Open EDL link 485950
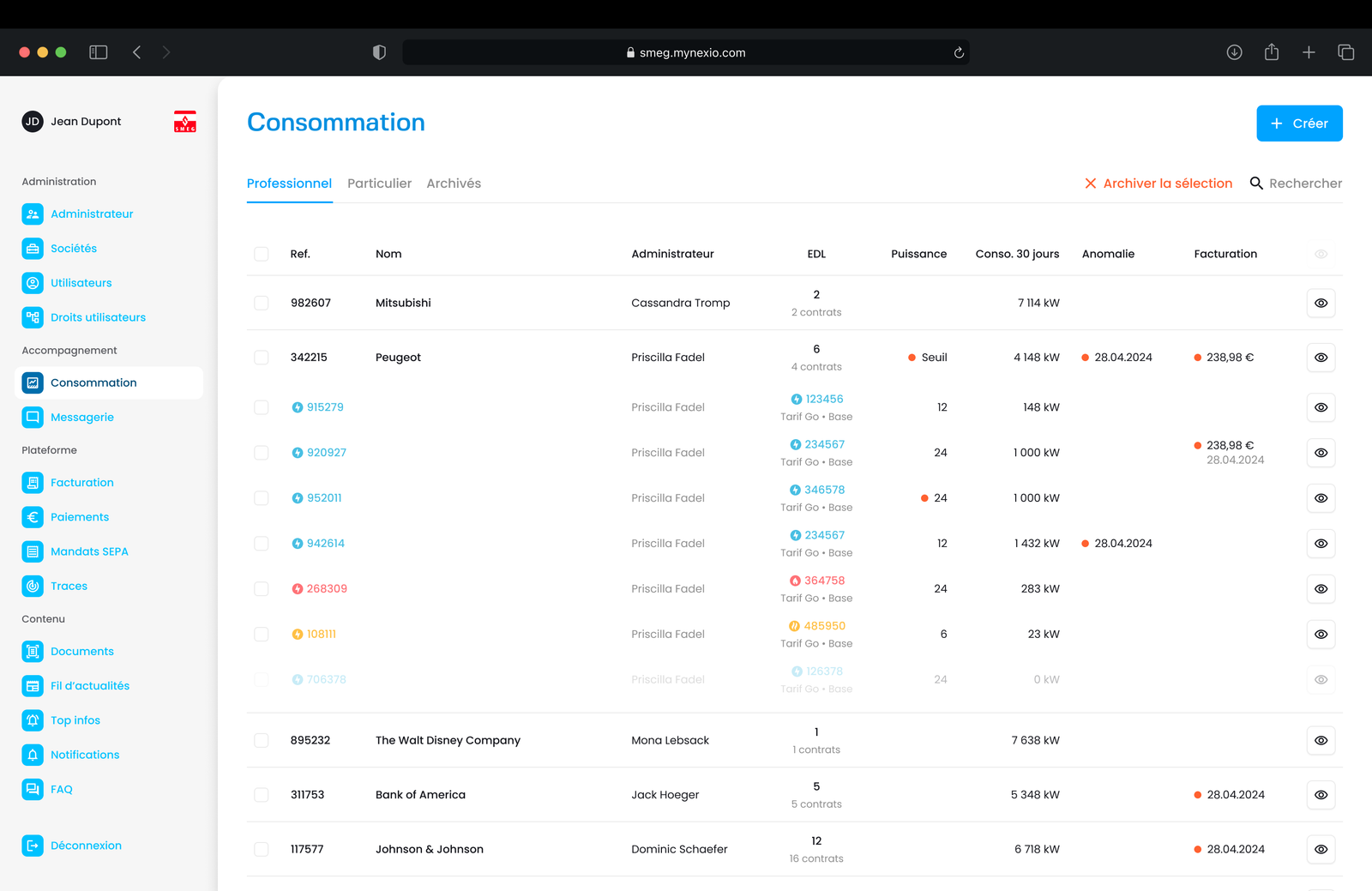The width and height of the screenshot is (1372, 891). 817,626
